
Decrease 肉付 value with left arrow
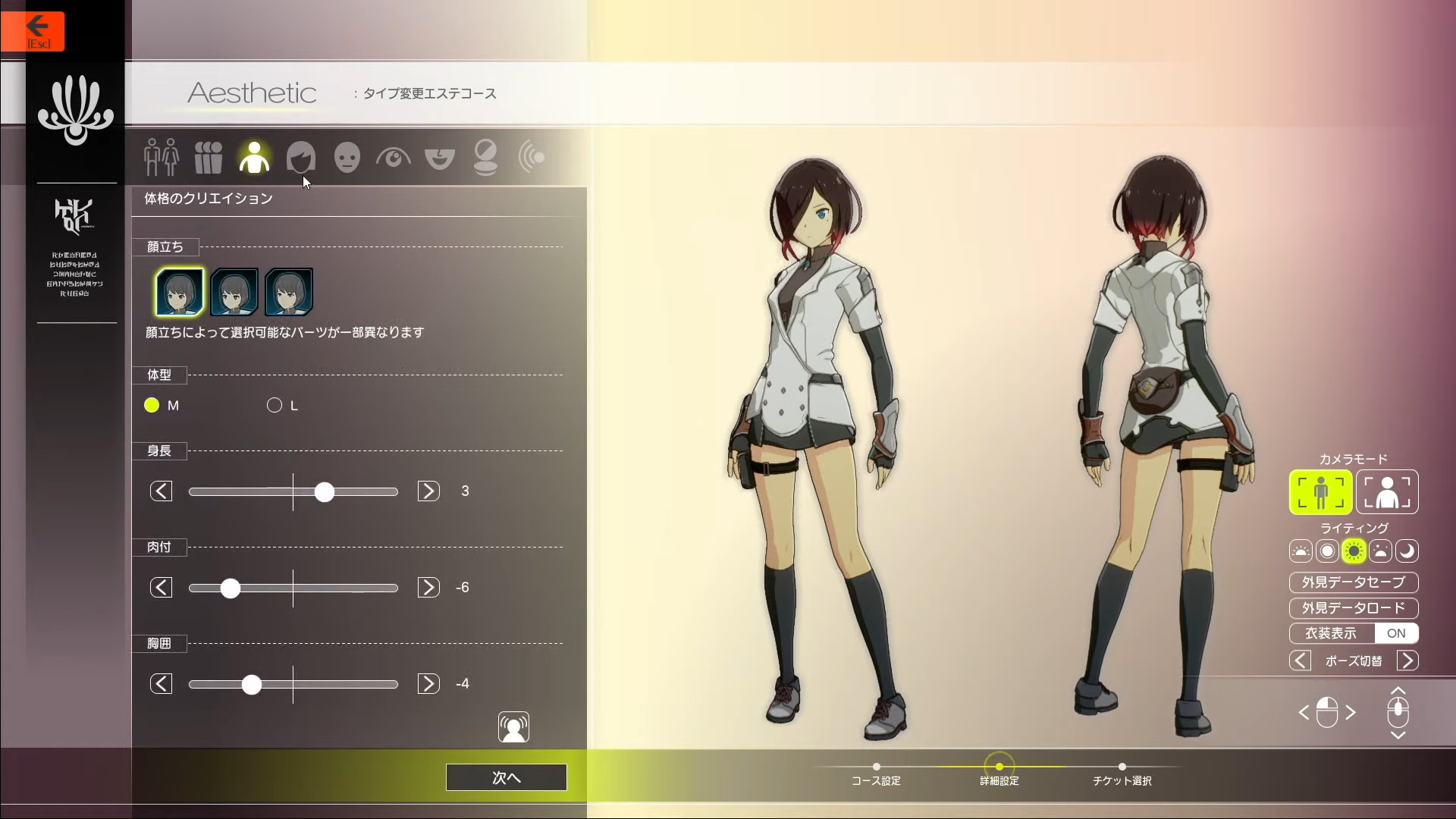[x=161, y=588]
